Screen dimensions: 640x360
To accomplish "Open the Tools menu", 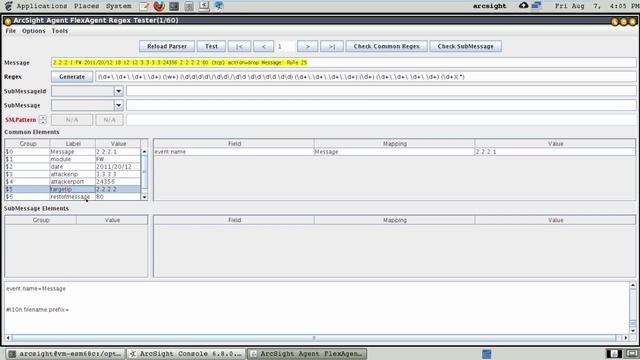I will tap(60, 31).
